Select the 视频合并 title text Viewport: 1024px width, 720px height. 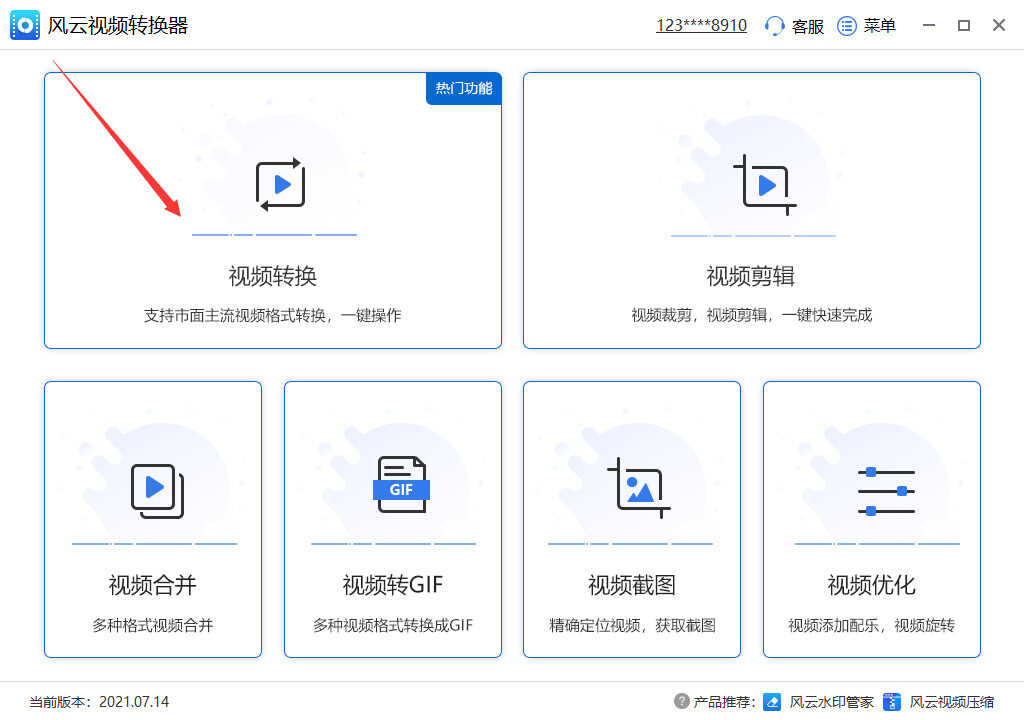coord(152,585)
